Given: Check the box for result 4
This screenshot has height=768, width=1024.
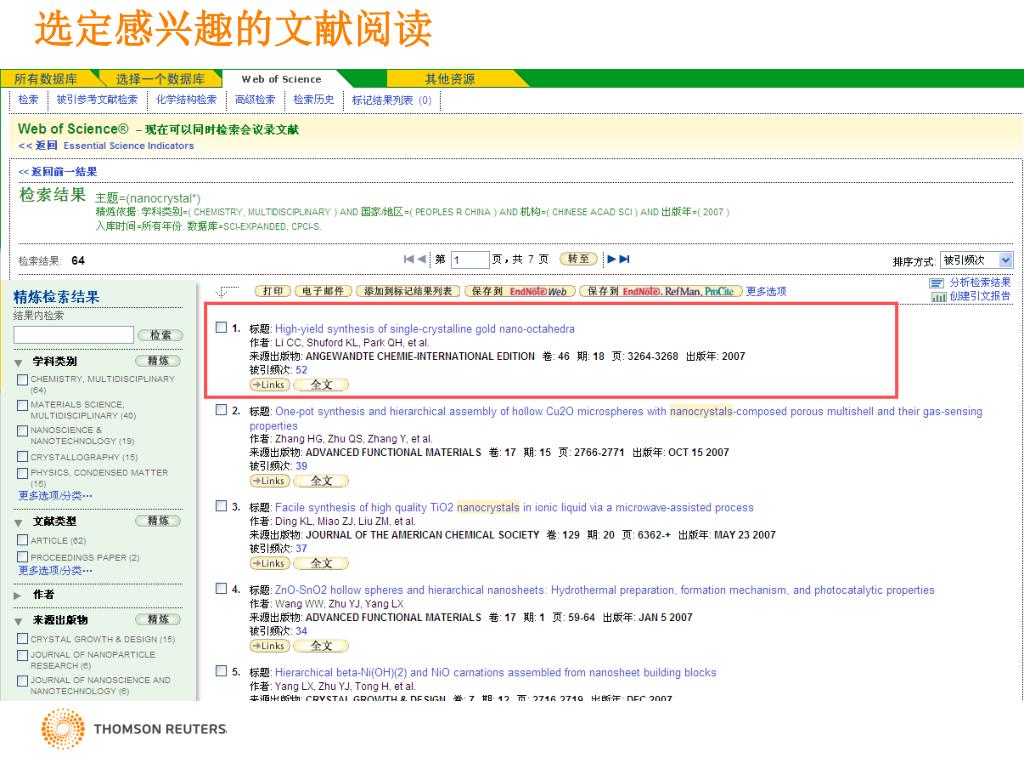Looking at the screenshot, I should 221,588.
